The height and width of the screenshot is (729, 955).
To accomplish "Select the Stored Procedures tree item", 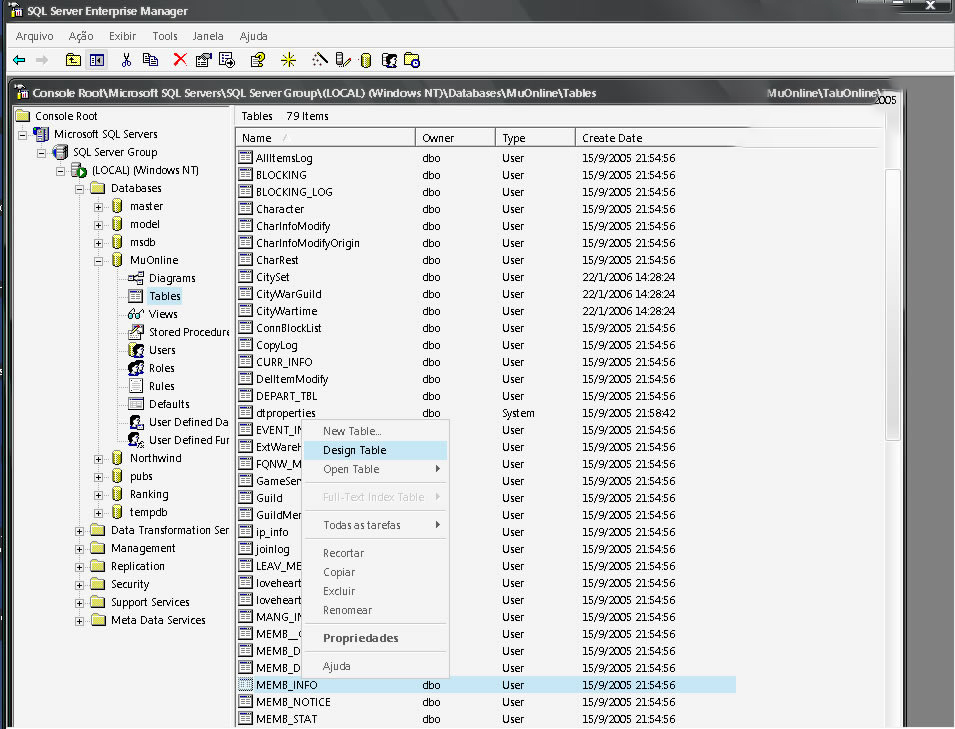I will coord(188,332).
